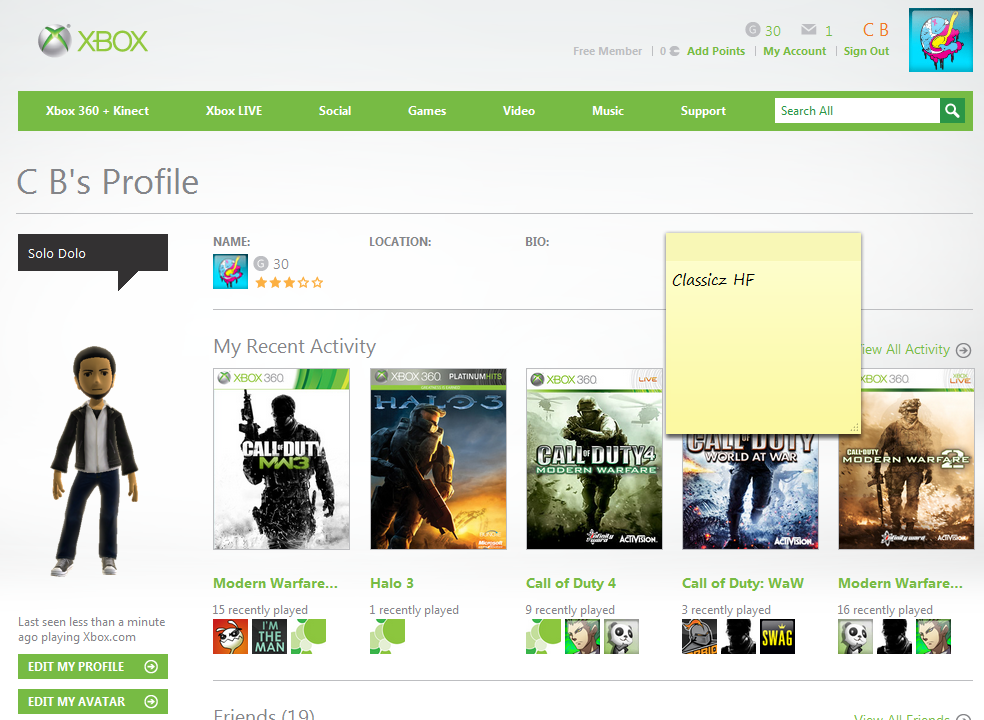Click the Edit My Profile arrow icon

[151, 667]
